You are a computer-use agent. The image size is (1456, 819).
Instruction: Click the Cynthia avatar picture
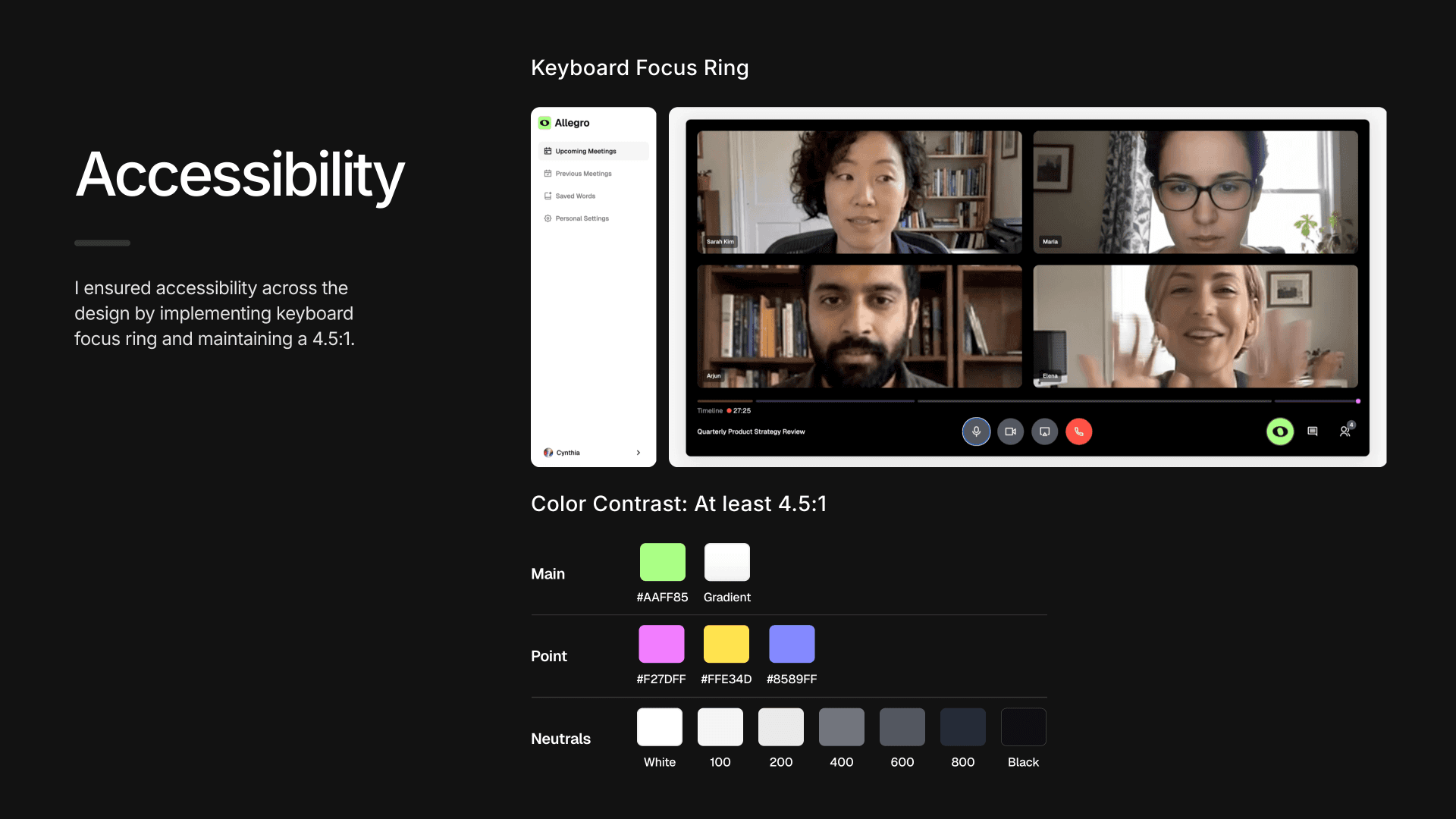click(548, 453)
